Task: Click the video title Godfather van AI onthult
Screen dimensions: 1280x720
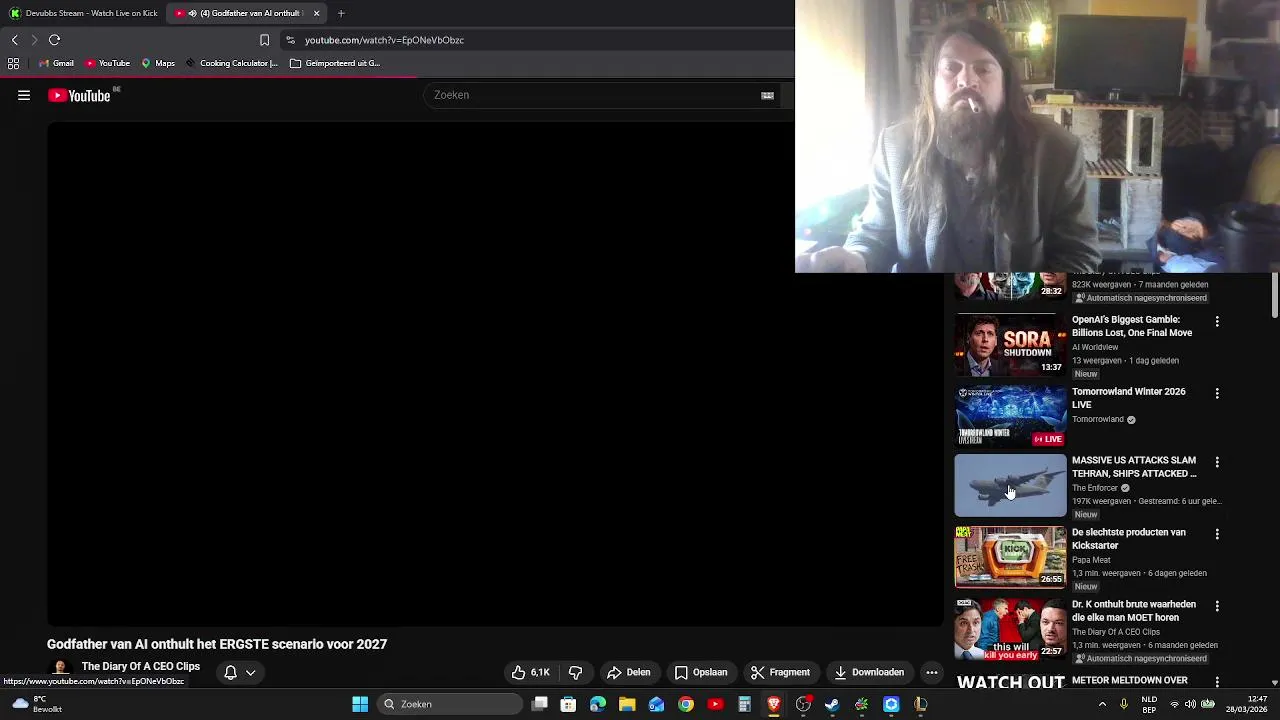Action: click(217, 644)
